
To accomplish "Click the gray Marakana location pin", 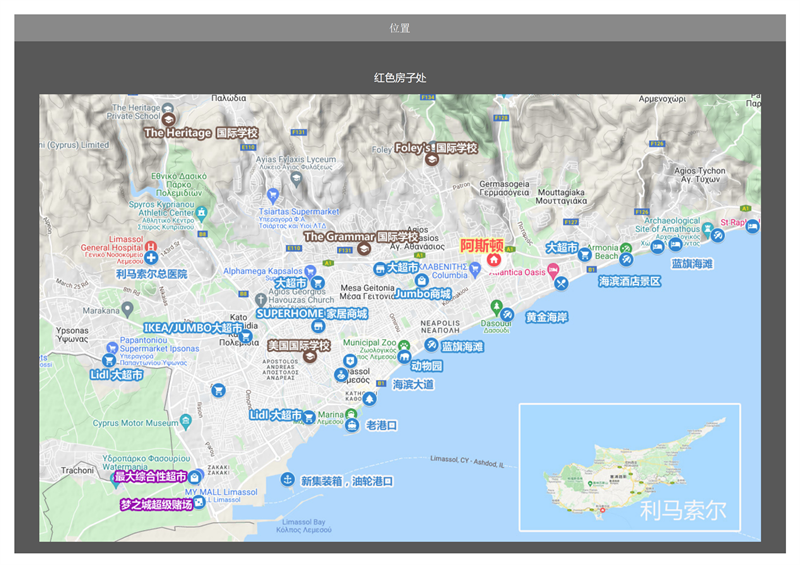I will click(x=128, y=309).
